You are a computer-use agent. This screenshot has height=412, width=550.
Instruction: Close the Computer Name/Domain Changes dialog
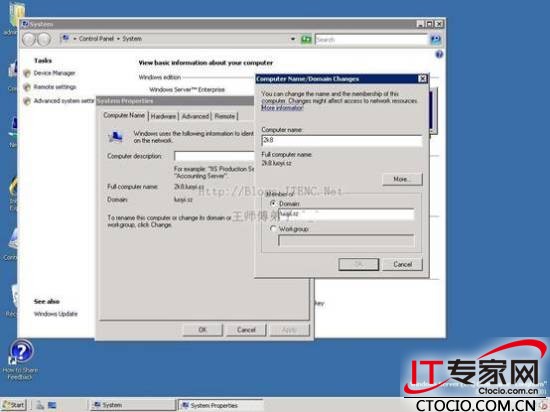click(423, 79)
